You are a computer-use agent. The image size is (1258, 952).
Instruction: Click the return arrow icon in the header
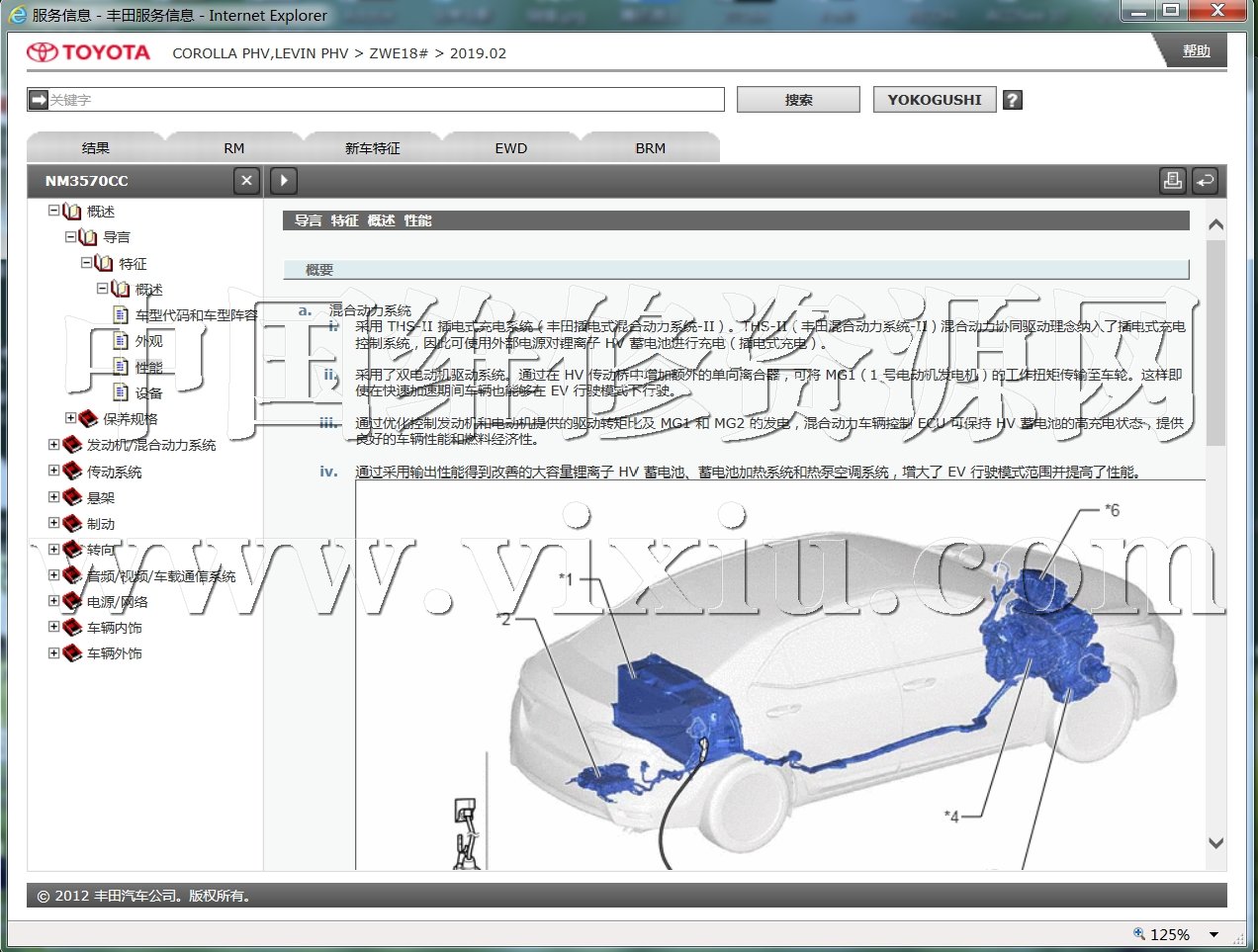point(1205,181)
